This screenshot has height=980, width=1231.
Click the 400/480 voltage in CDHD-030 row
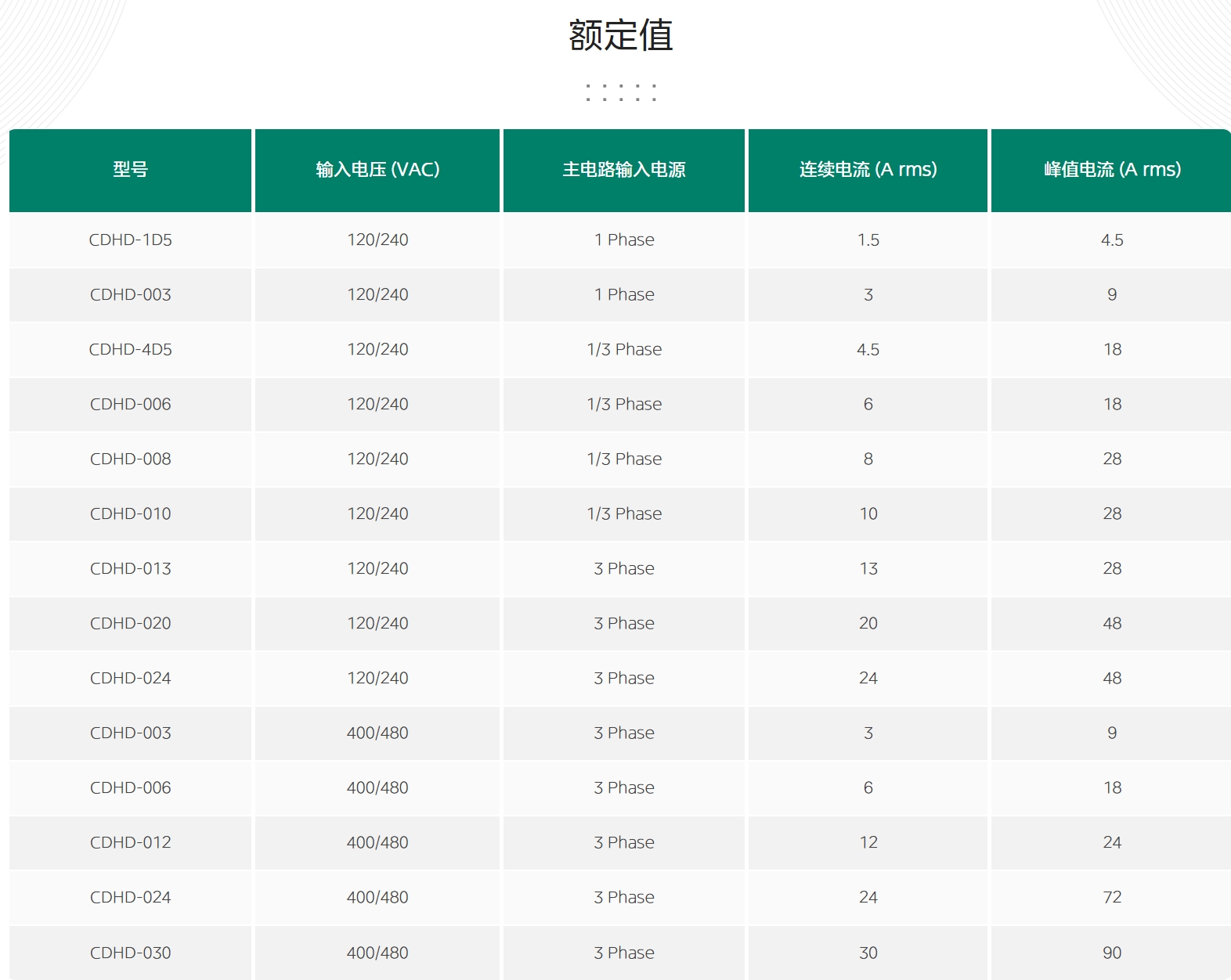(x=377, y=953)
